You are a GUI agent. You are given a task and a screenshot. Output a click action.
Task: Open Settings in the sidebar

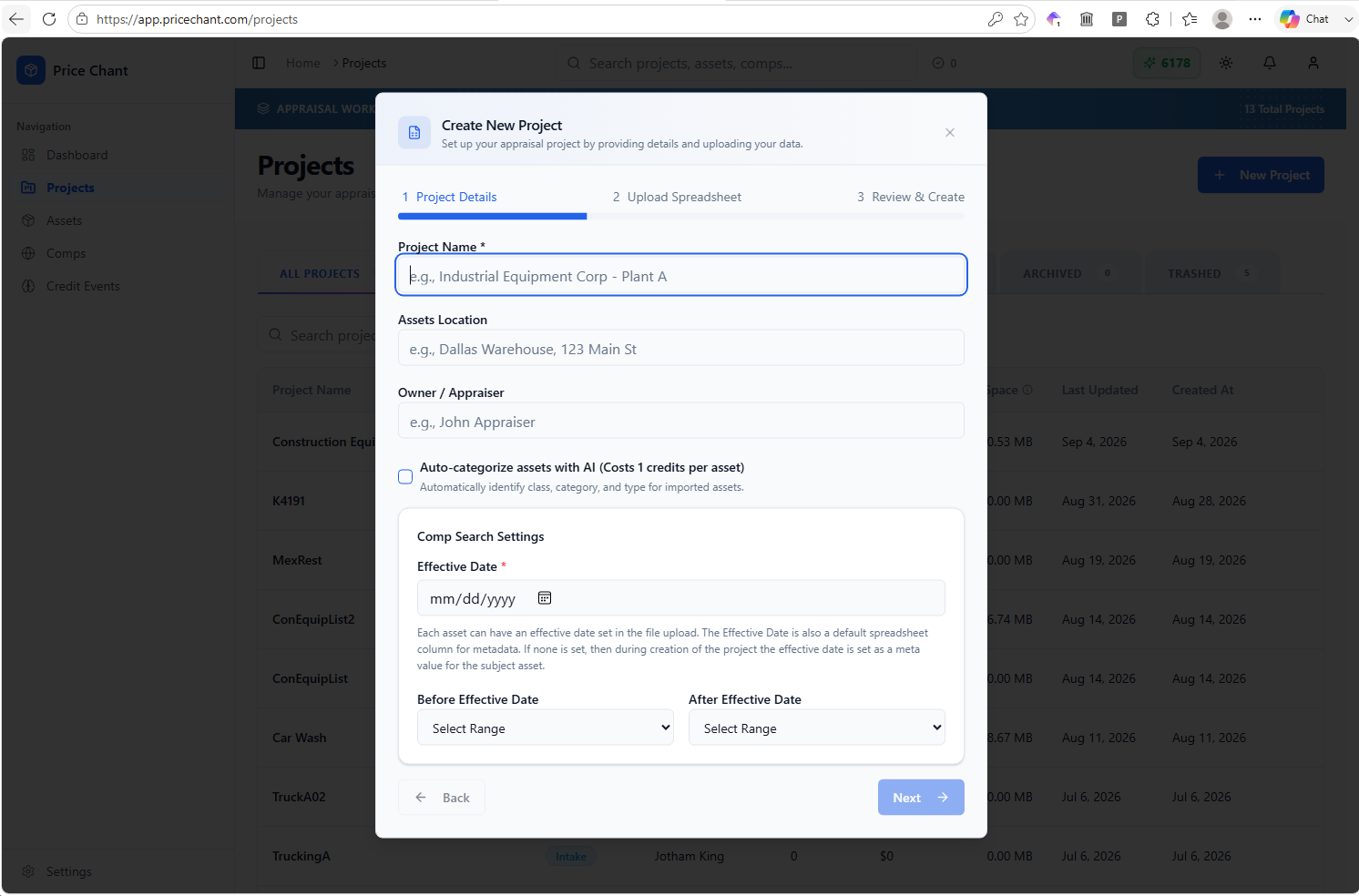[69, 871]
